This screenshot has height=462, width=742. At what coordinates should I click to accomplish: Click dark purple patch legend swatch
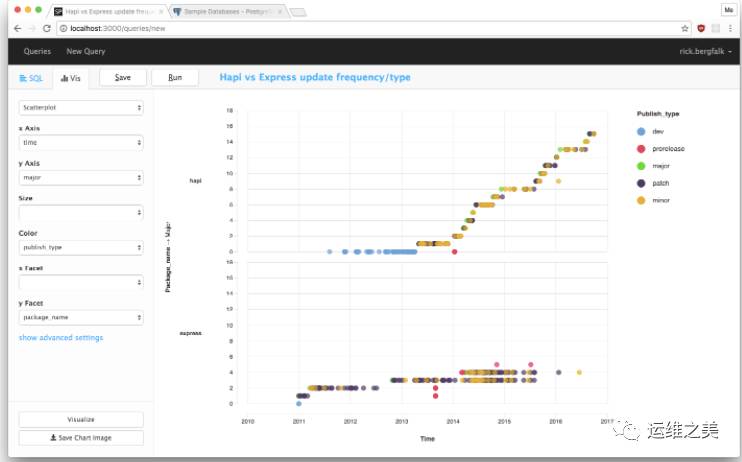click(641, 183)
